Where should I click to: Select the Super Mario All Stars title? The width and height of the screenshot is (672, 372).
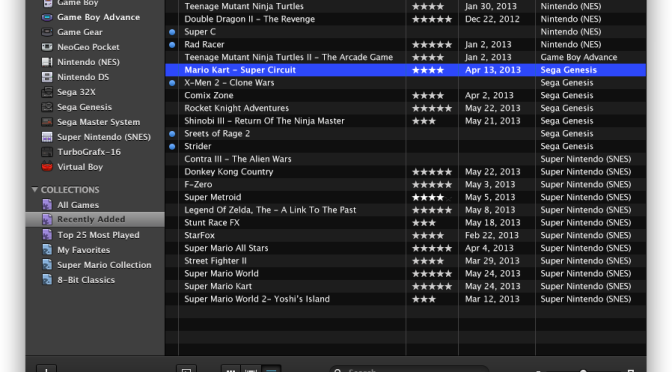click(226, 248)
